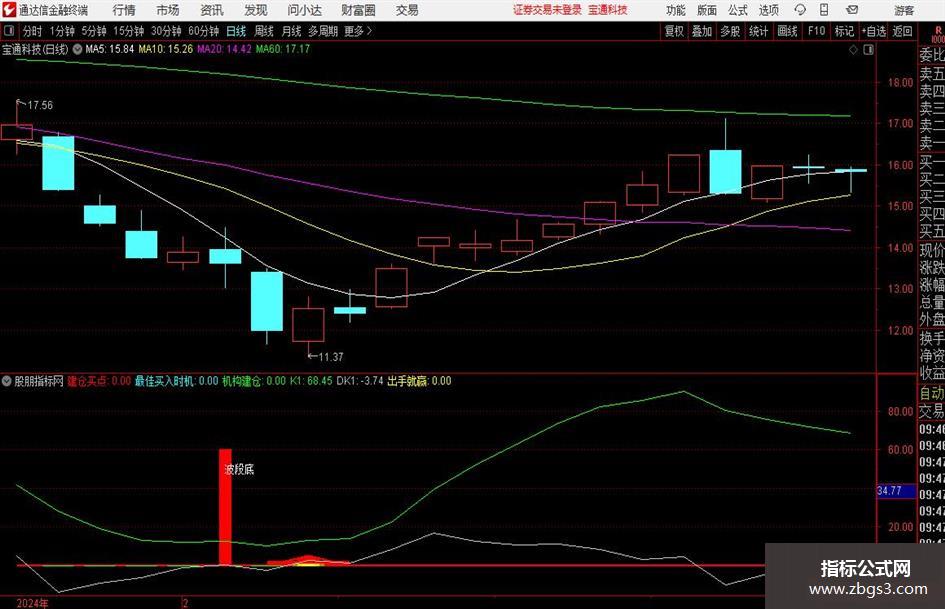Click the 通达信 red logo icon
Image resolution: width=945 pixels, height=609 pixels.
(9, 10)
